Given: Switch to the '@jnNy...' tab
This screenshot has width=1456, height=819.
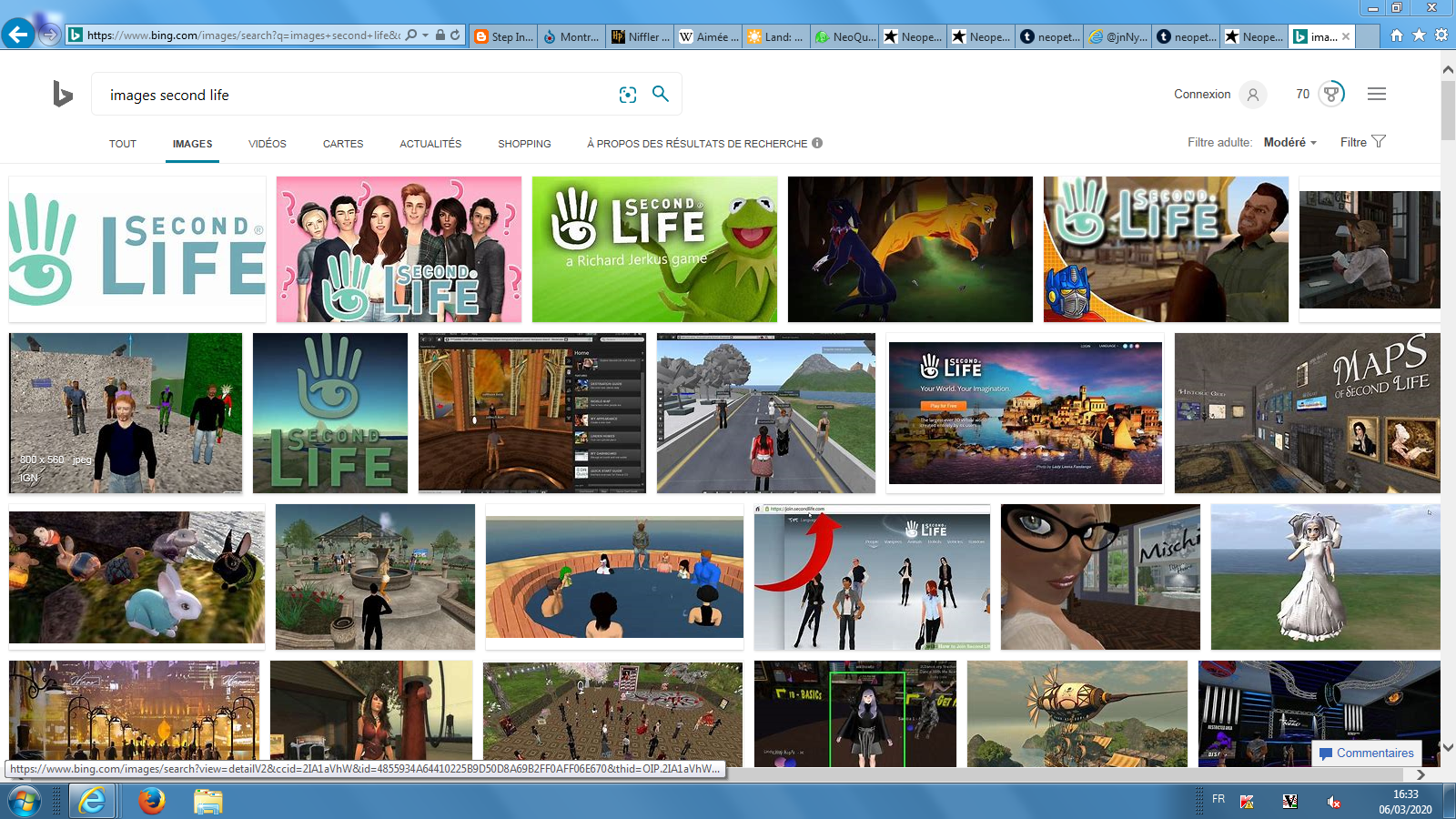Looking at the screenshot, I should (1117, 36).
